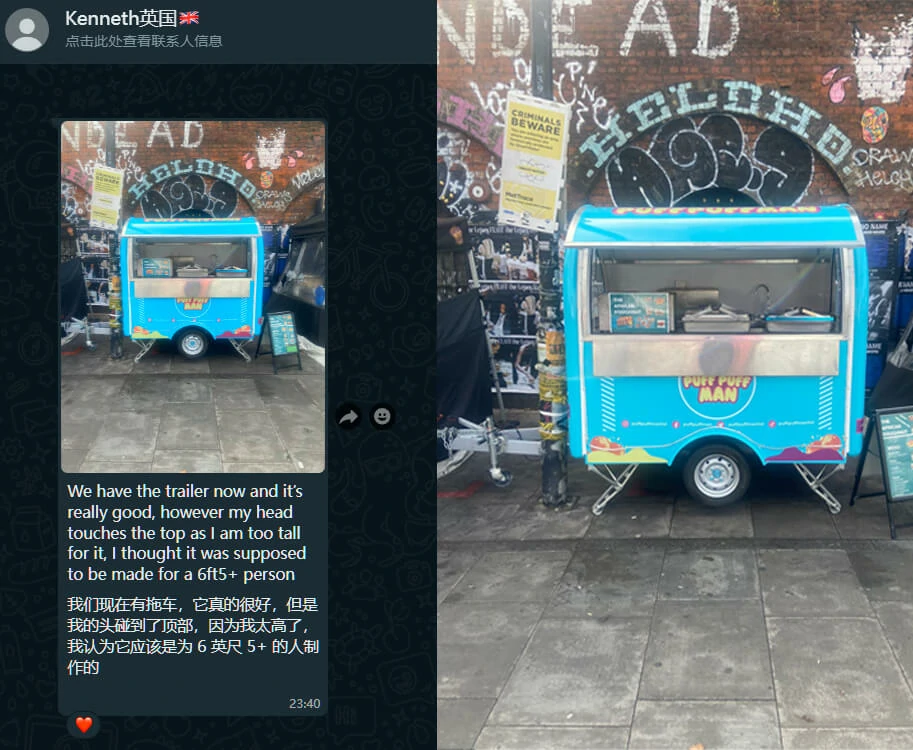Click the Puff Puff Man logo on the enlarged trailer

click(717, 391)
